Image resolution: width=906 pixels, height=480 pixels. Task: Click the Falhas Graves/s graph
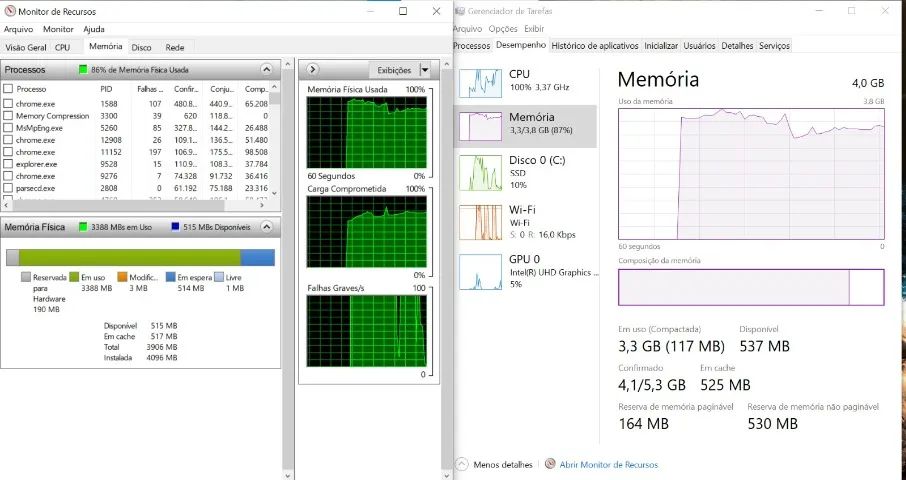[x=367, y=331]
